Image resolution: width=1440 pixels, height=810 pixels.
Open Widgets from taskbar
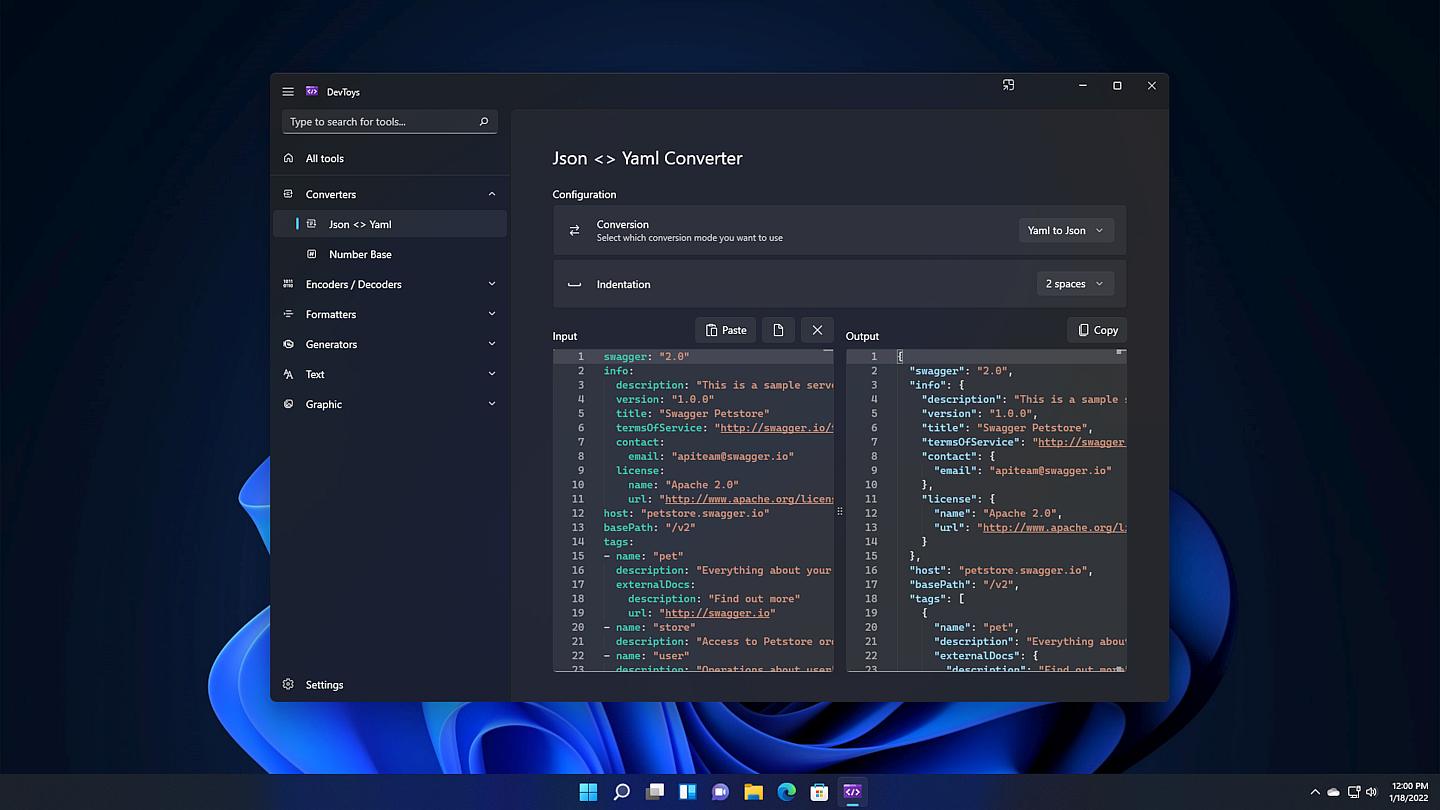pyautogui.click(x=687, y=792)
